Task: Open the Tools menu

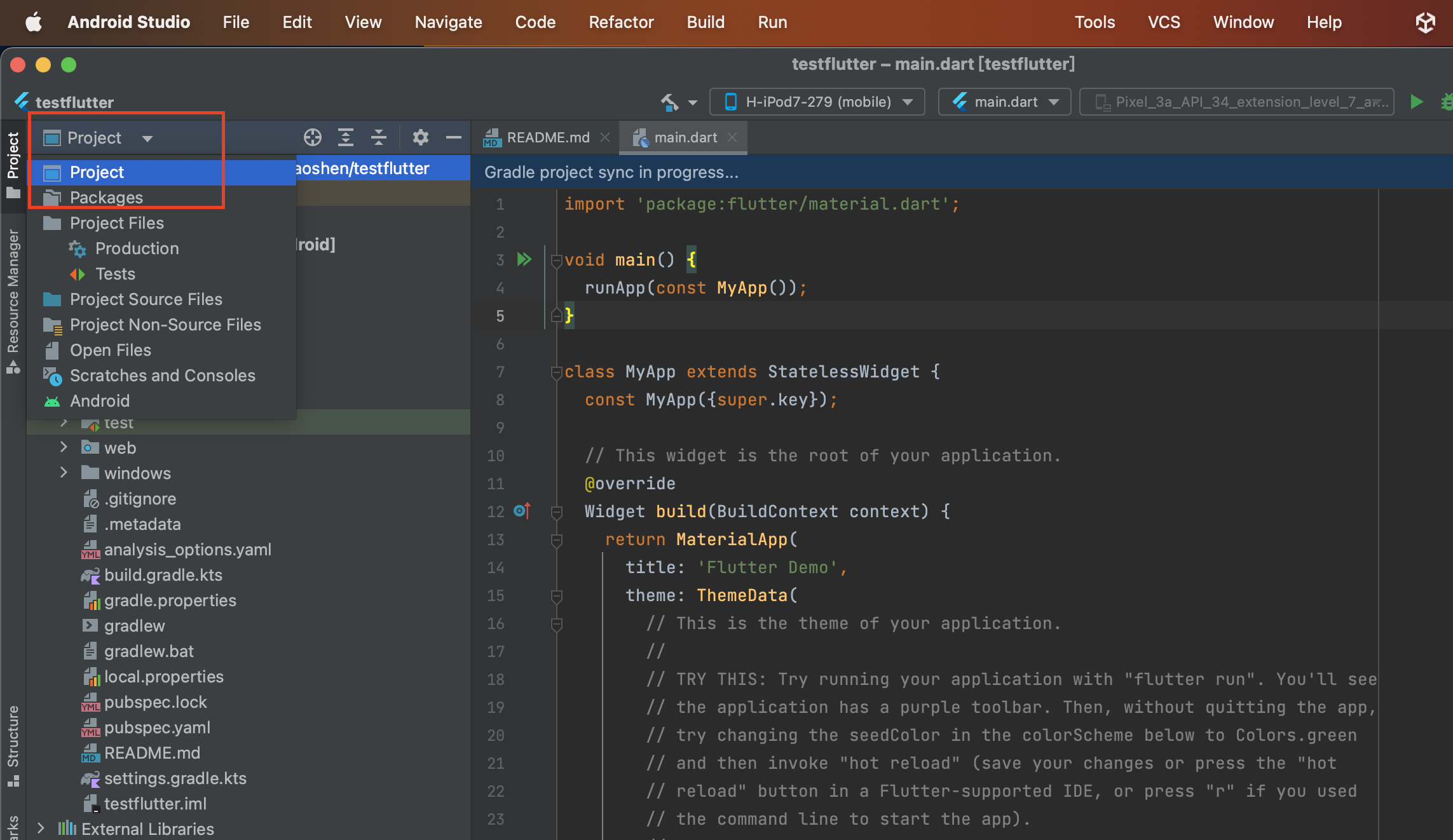Action: pos(1095,22)
